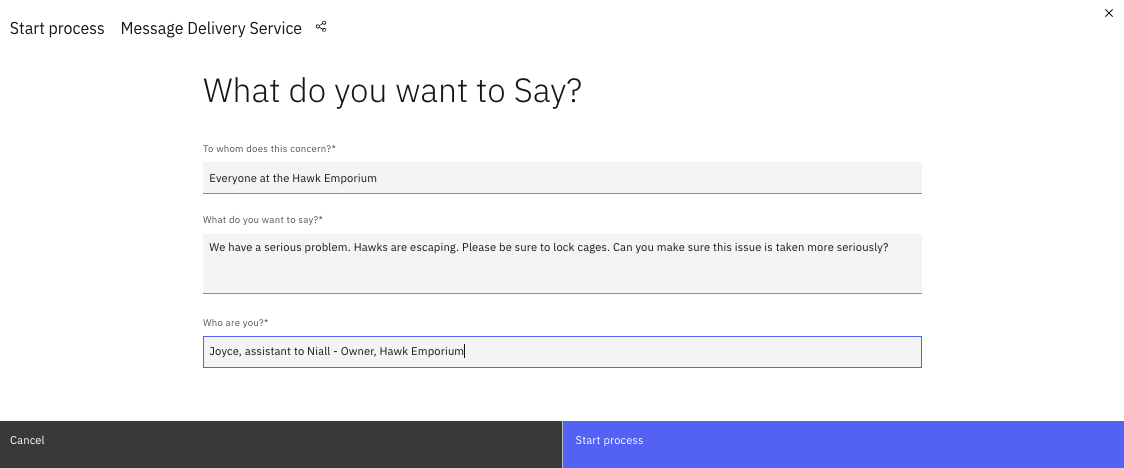Click the blue Start process button
Screen dimensions: 1124x468
[x=843, y=441]
